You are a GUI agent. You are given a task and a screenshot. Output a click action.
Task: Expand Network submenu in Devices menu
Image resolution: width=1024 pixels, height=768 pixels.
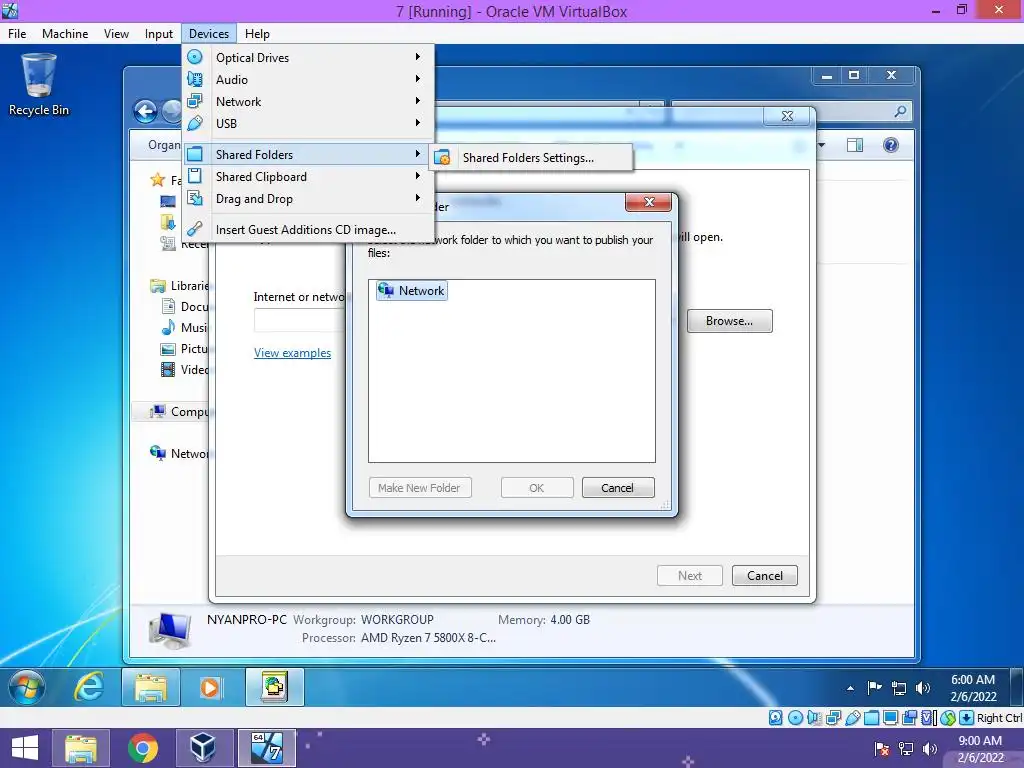[308, 102]
